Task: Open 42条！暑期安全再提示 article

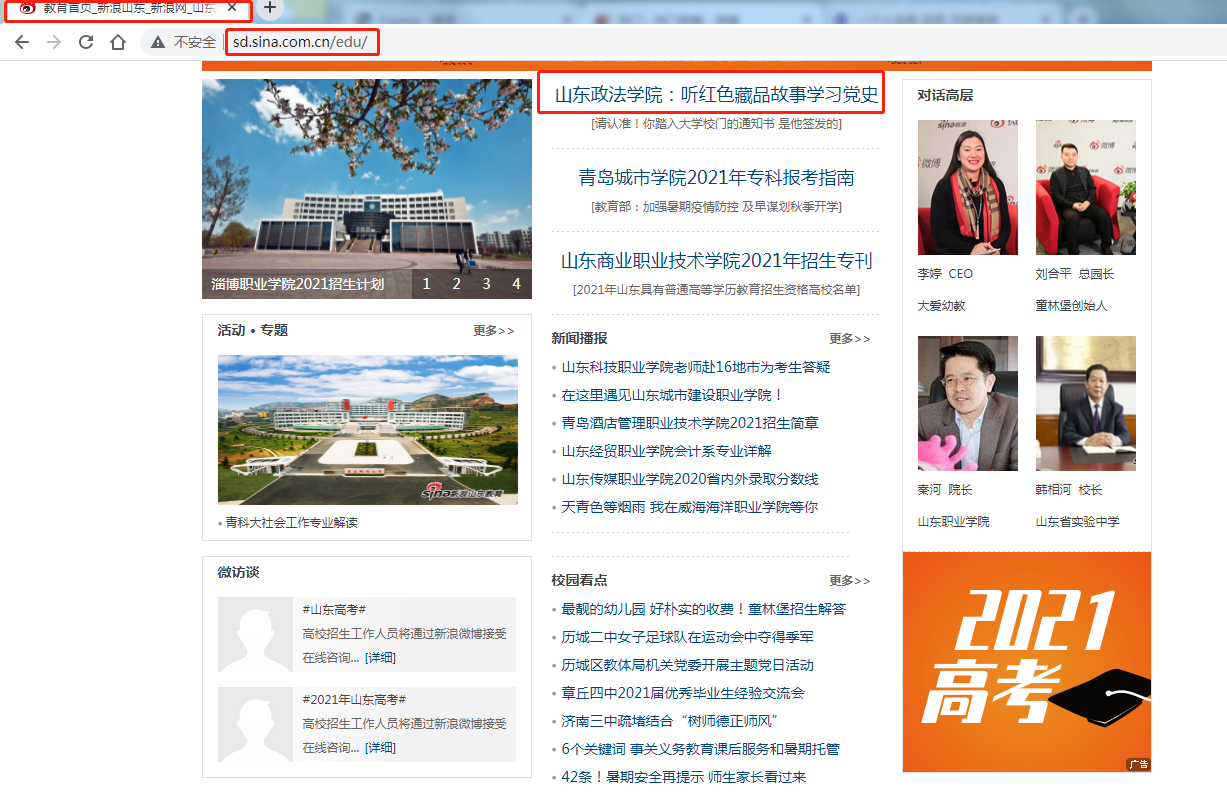Action: [x=683, y=777]
